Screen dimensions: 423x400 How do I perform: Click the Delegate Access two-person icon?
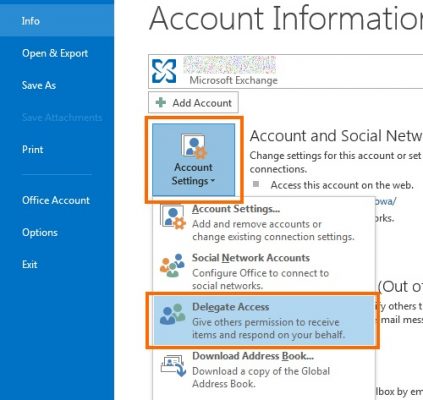pyautogui.click(x=172, y=314)
